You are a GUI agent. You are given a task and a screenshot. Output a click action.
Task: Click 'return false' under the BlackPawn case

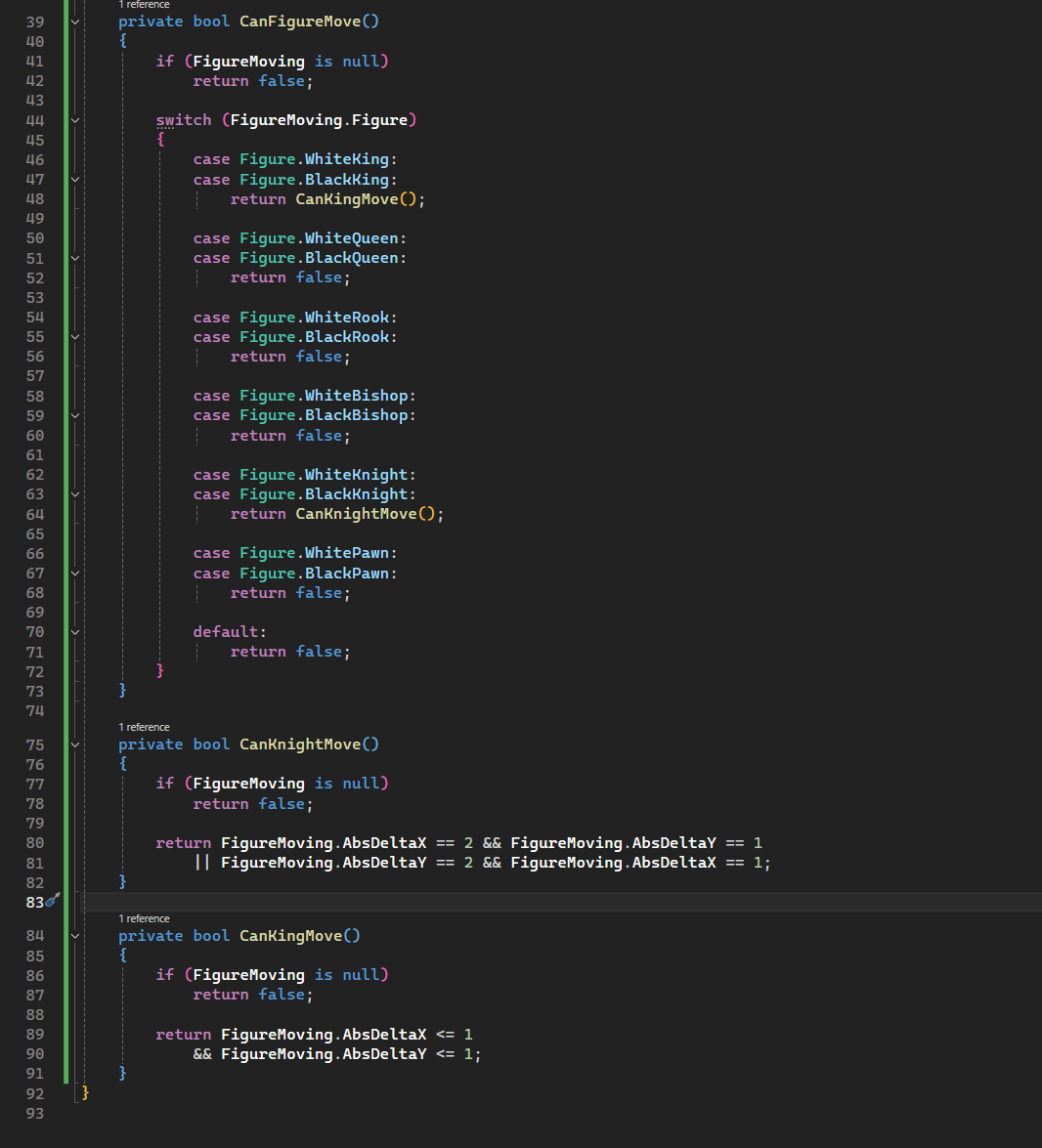pyautogui.click(x=285, y=593)
